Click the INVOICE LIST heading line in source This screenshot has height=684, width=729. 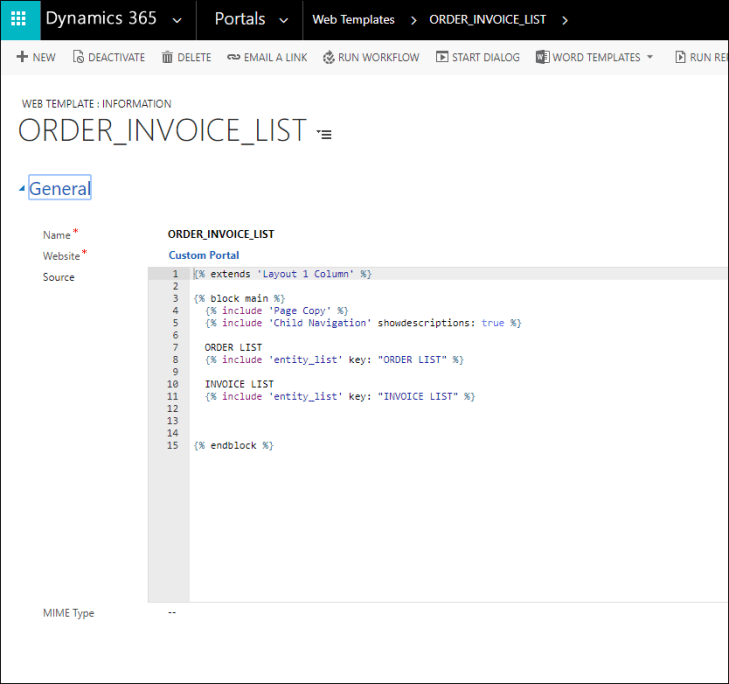tap(239, 384)
